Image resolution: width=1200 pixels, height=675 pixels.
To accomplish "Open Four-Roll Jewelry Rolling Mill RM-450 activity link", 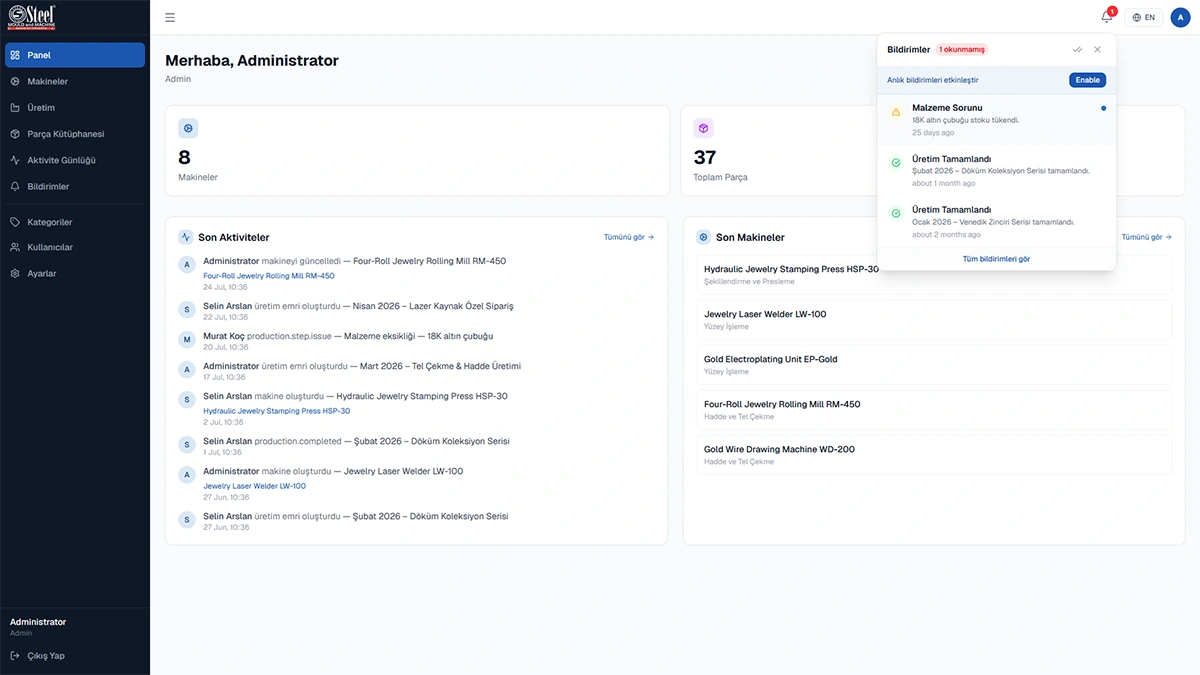I will (x=269, y=275).
